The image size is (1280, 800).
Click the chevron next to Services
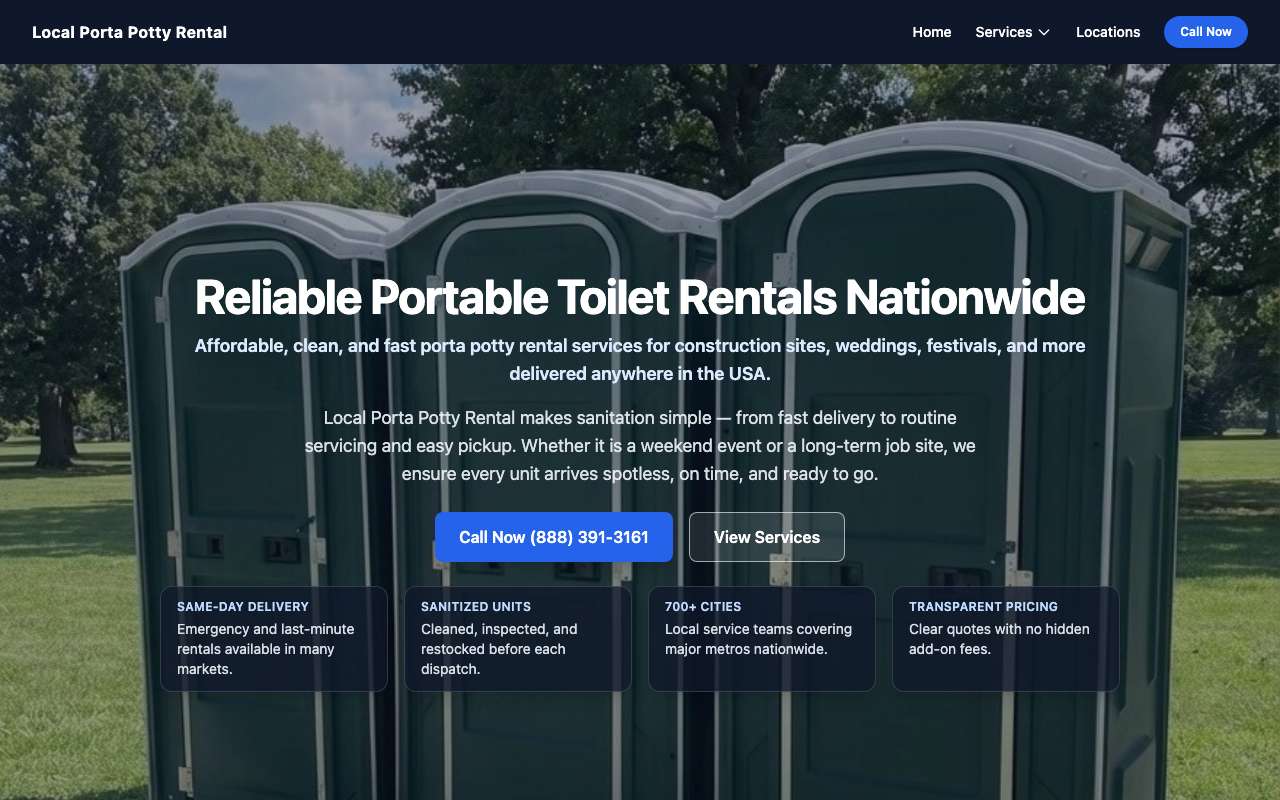pyautogui.click(x=1044, y=32)
